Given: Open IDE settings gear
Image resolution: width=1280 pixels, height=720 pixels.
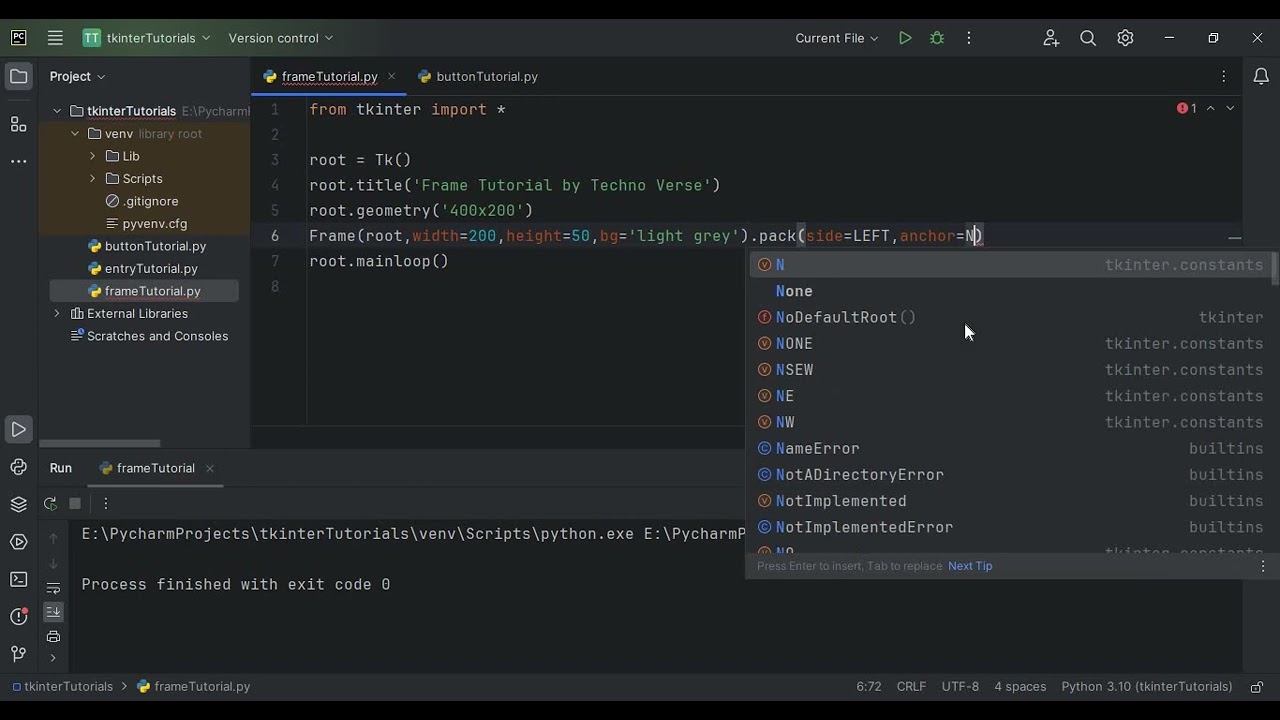Looking at the screenshot, I should point(1125,38).
